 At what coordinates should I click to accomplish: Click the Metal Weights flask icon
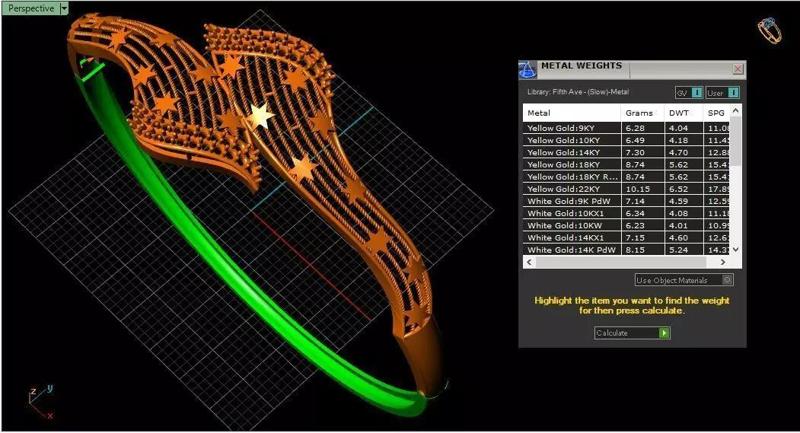tap(528, 70)
